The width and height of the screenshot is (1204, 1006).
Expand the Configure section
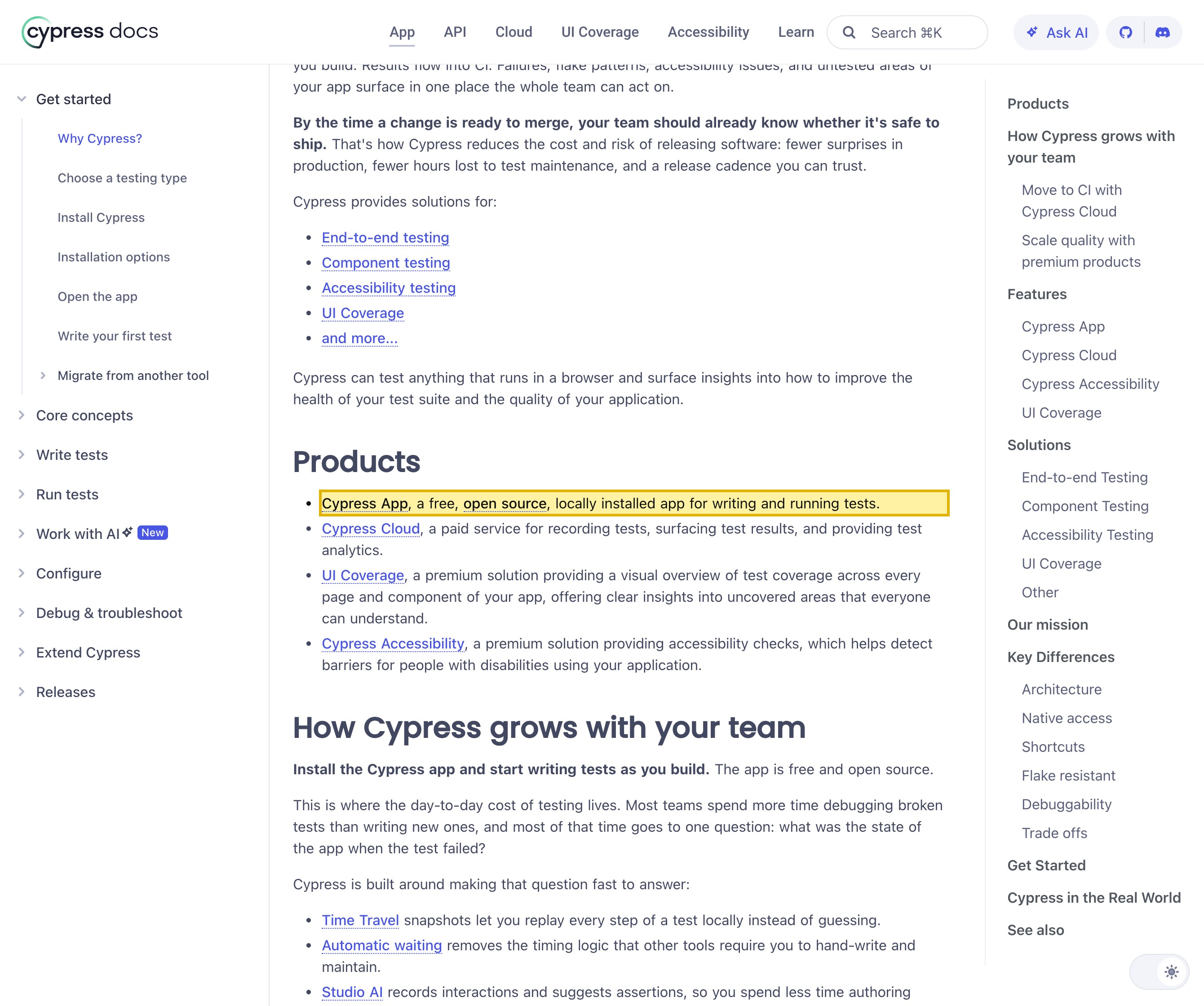(x=22, y=573)
